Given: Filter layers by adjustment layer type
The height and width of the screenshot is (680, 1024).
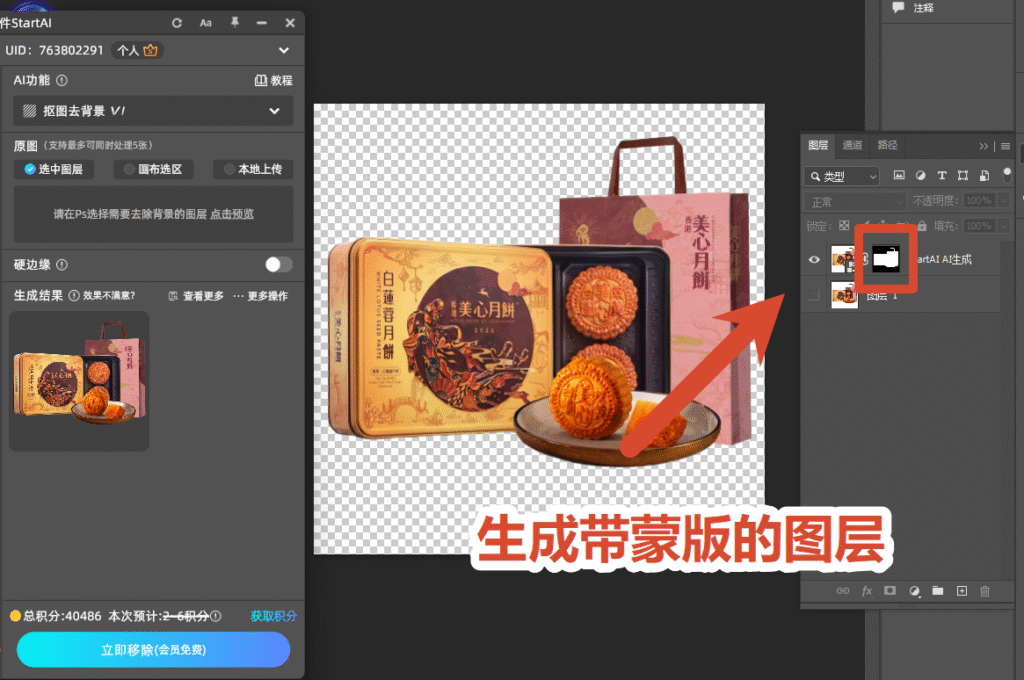Looking at the screenshot, I should (920, 175).
